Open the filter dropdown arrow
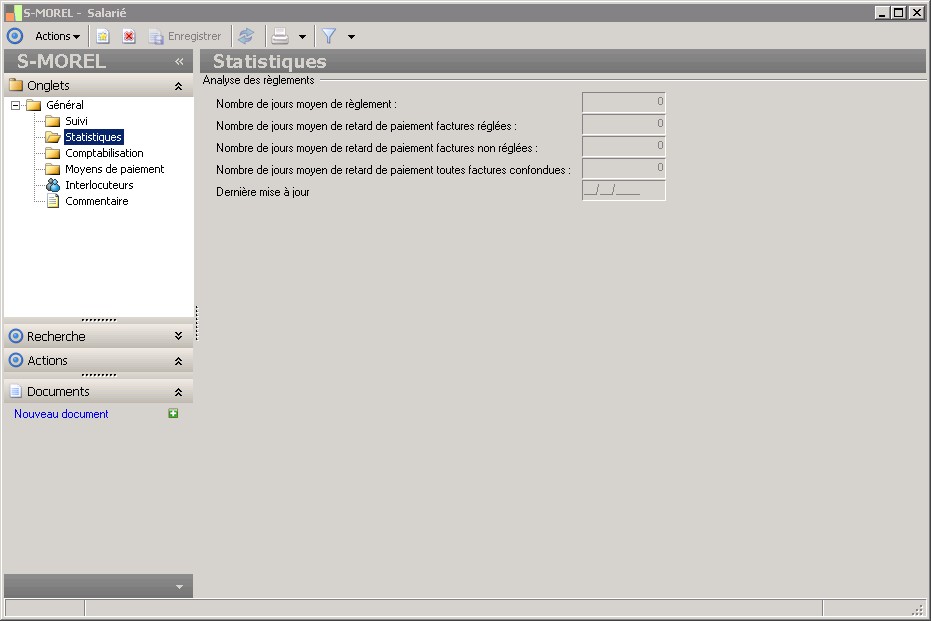The height and width of the screenshot is (621, 931). tap(352, 37)
